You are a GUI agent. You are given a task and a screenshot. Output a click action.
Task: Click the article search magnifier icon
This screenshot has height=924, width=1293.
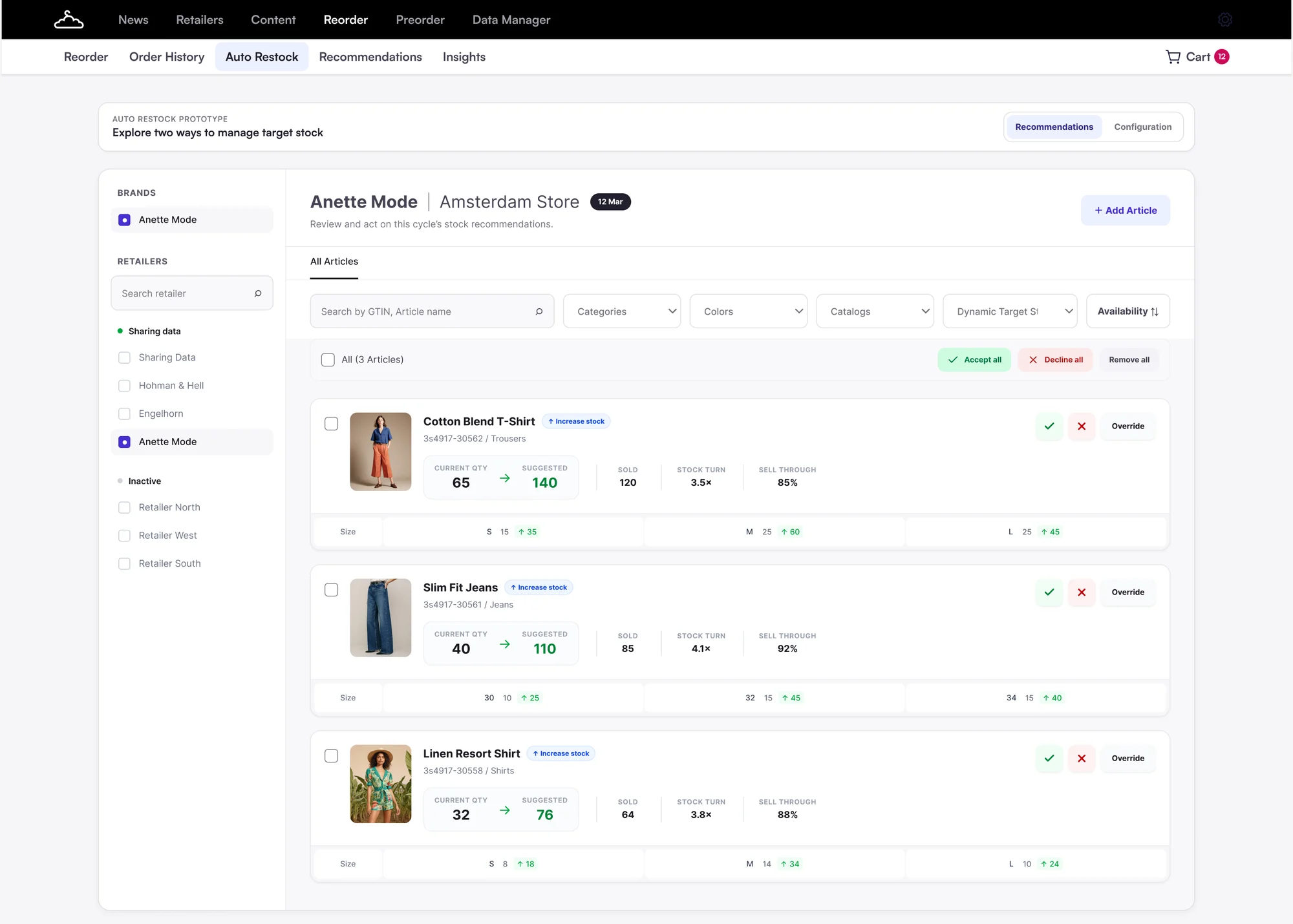tap(539, 311)
